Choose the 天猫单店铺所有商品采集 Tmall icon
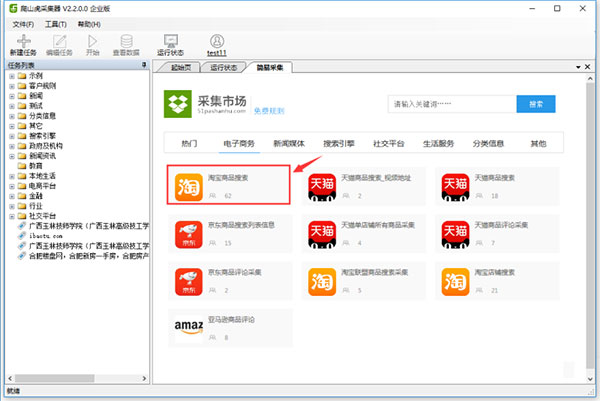Screen dimensions: 600x401 click(x=322, y=234)
